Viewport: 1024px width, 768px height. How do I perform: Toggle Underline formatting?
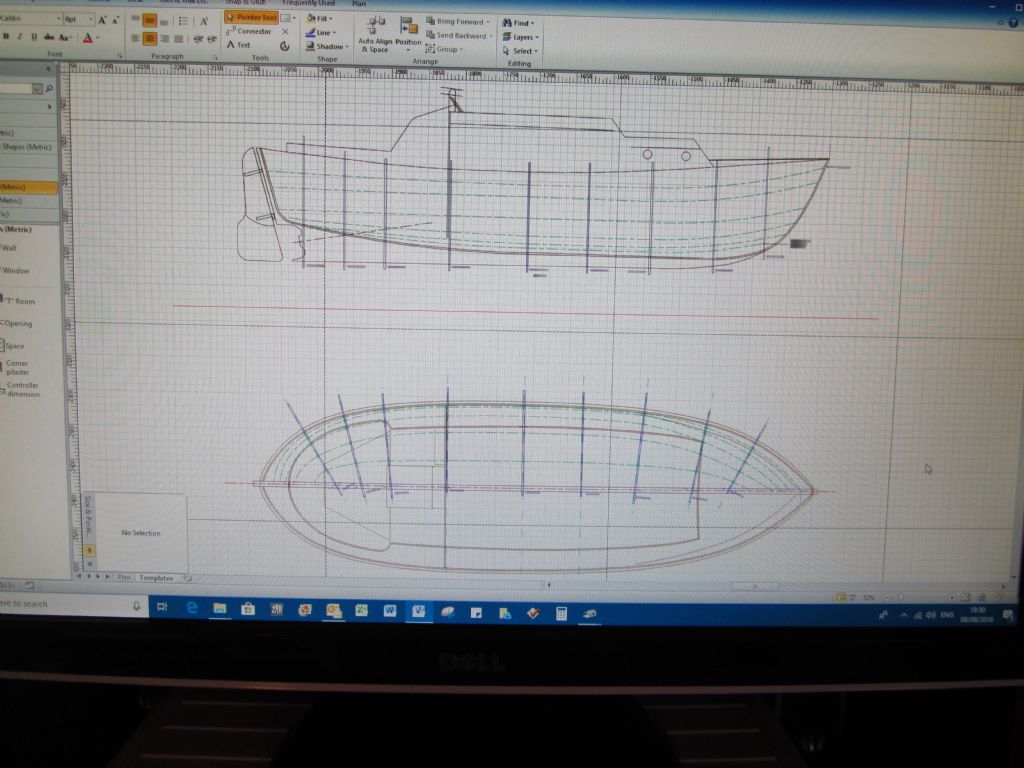pos(34,37)
